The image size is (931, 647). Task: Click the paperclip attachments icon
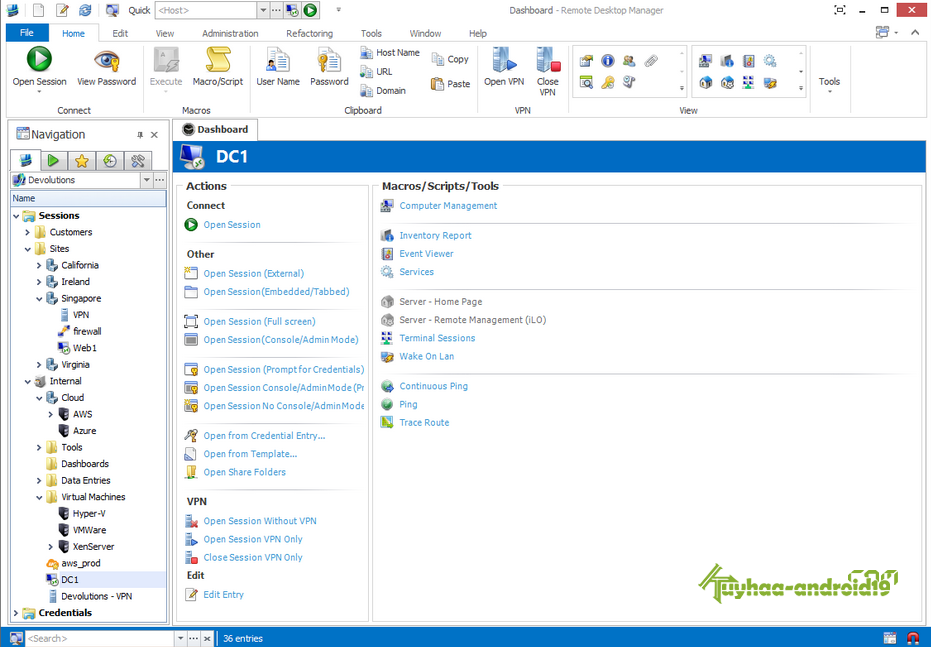[x=651, y=61]
